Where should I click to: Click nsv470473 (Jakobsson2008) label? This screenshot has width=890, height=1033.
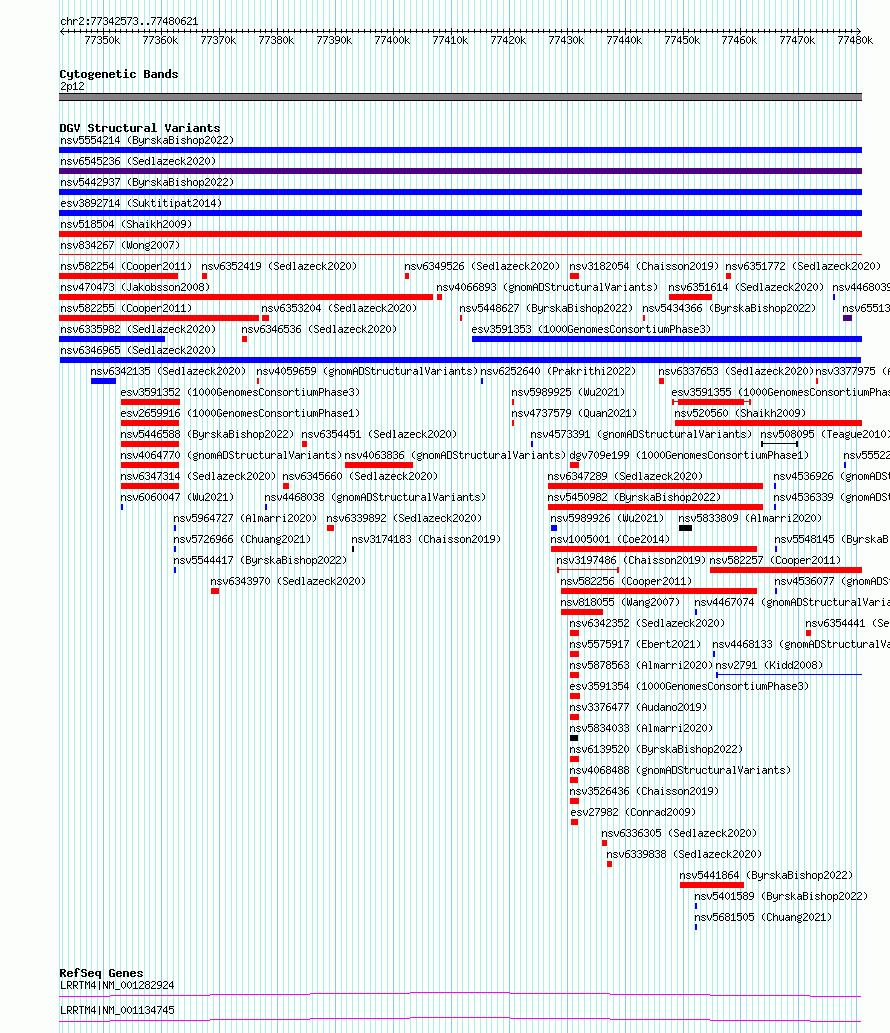coord(135,288)
